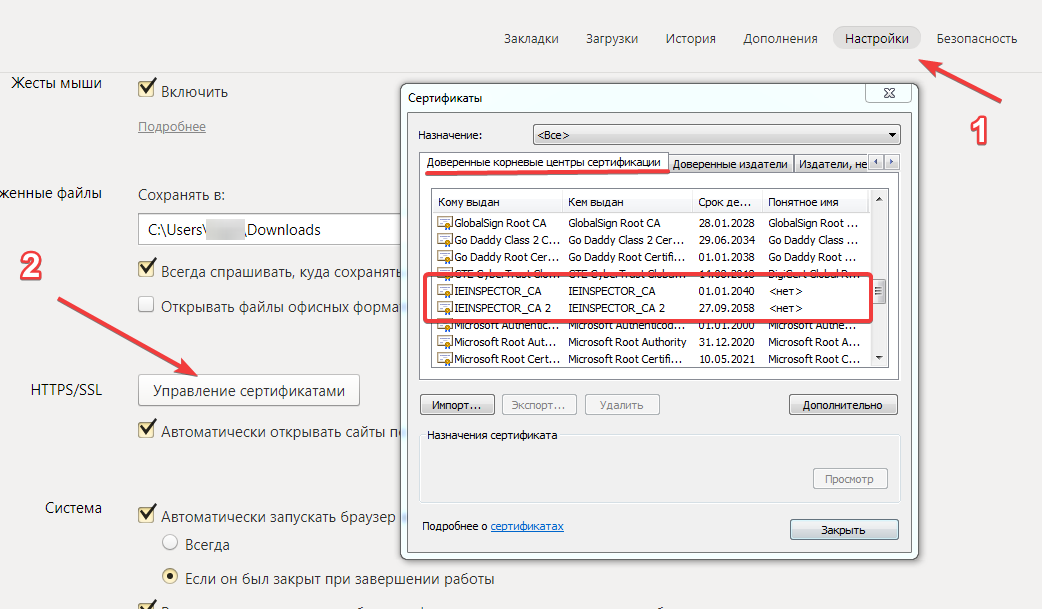The width and height of the screenshot is (1042, 609).
Task: Toggle Автоматически открывать сайты checkbox
Action: 147,429
